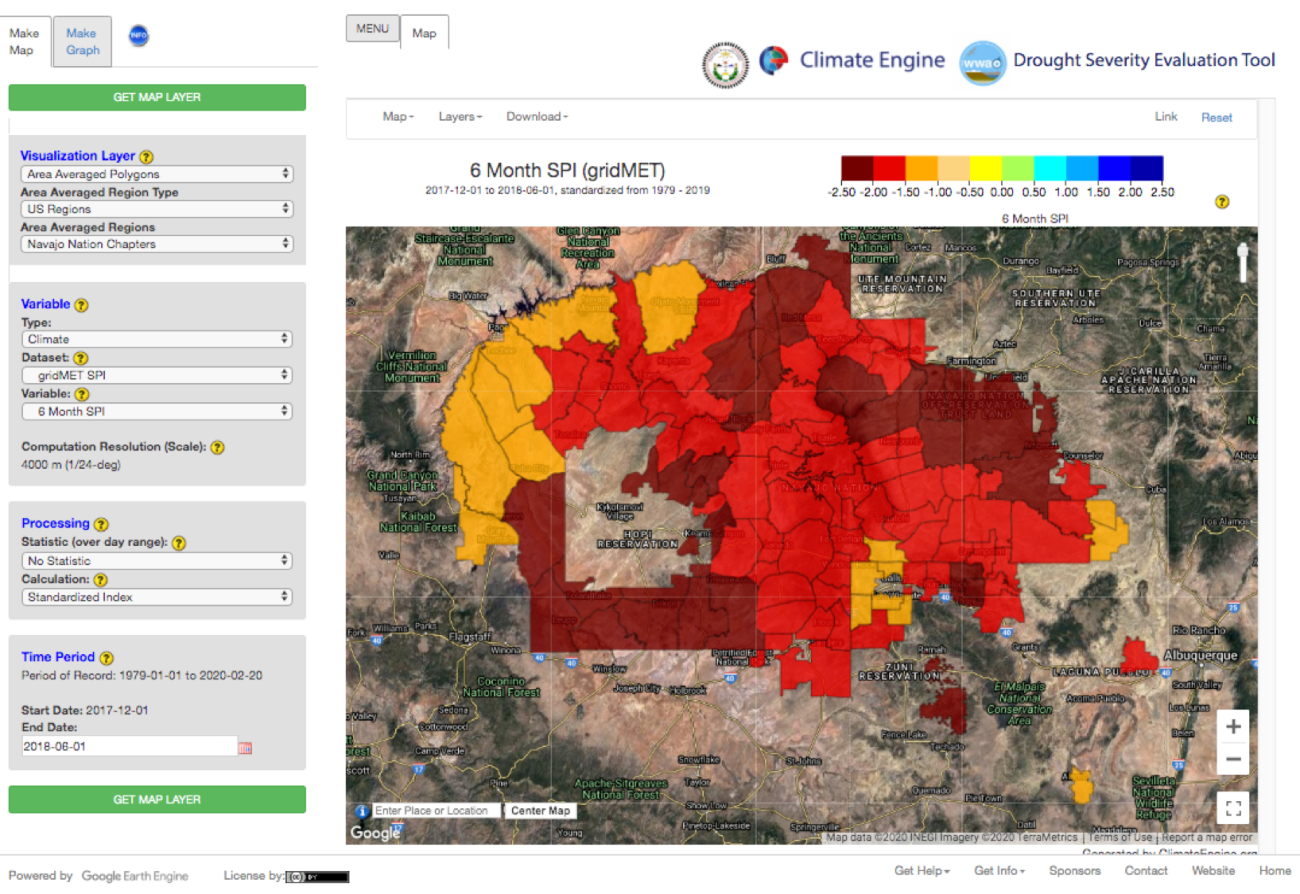Click the Reset link
The image size is (1300, 894).
(1216, 118)
